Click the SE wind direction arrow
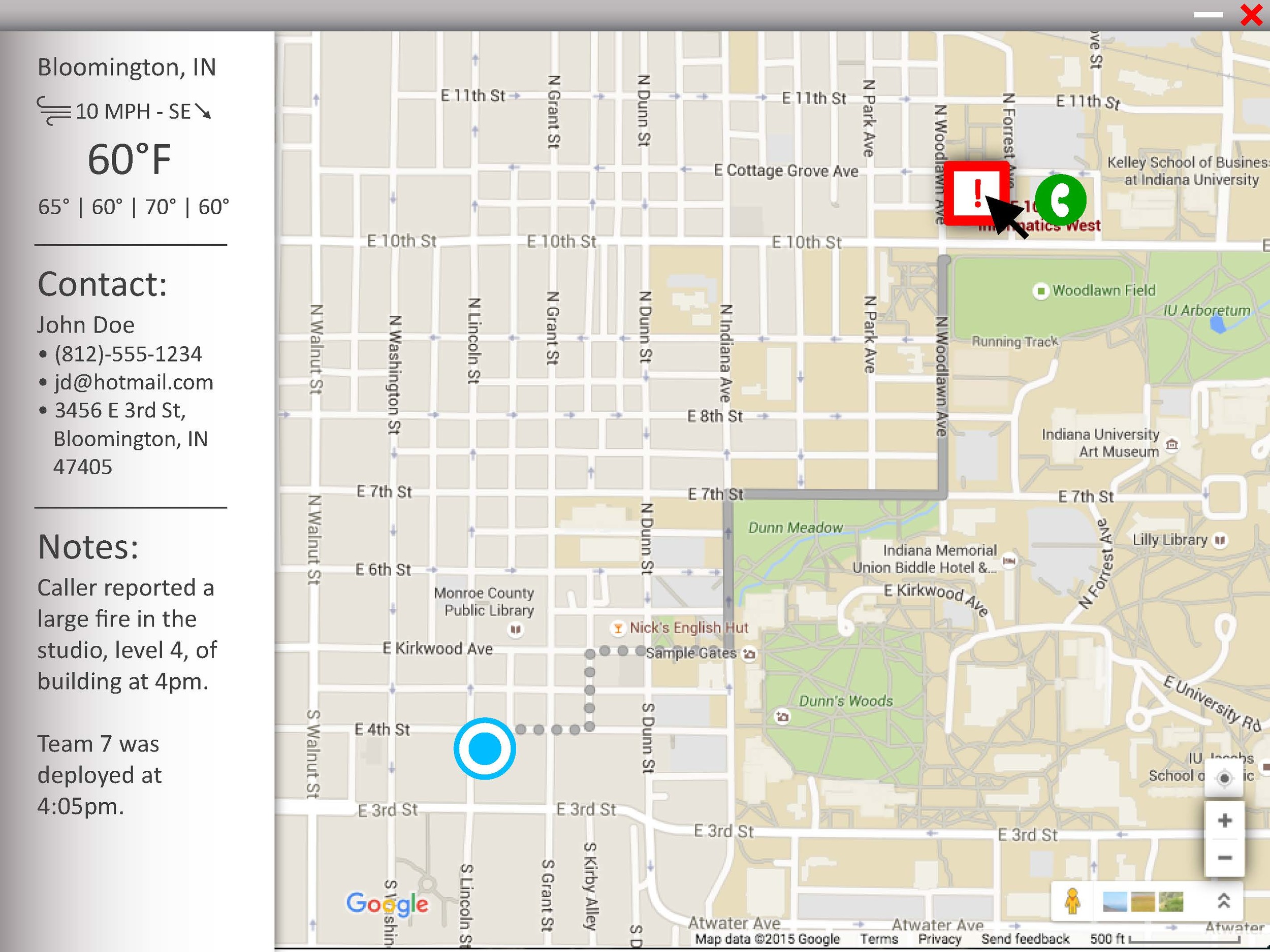Viewport: 1270px width, 952px height. 203,111
